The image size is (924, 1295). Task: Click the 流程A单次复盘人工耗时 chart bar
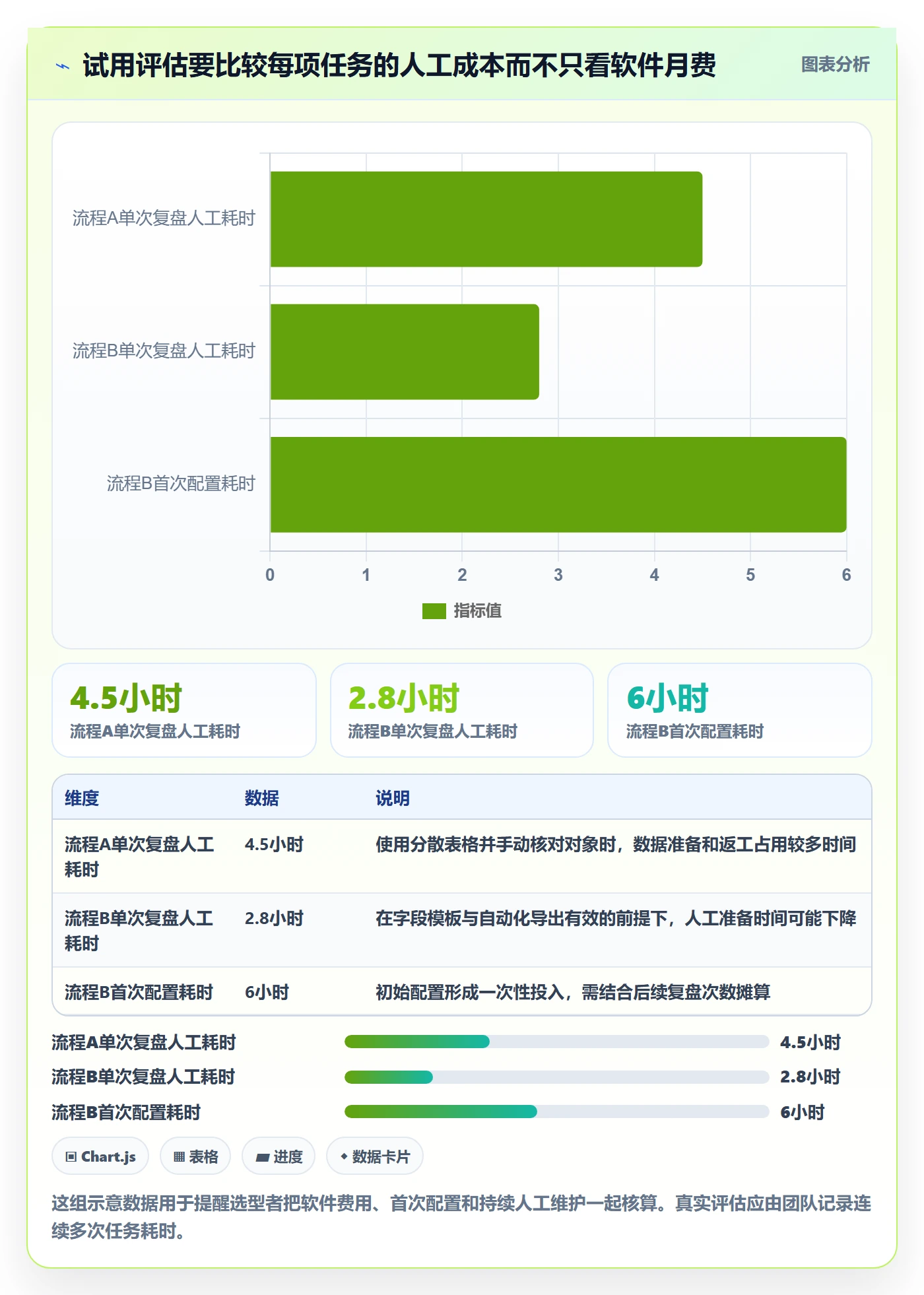(486, 219)
